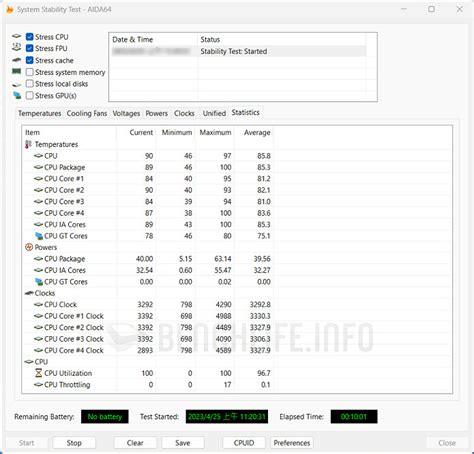Click the Item column header
Image resolution: width=474 pixels, height=454 pixels.
[69, 133]
